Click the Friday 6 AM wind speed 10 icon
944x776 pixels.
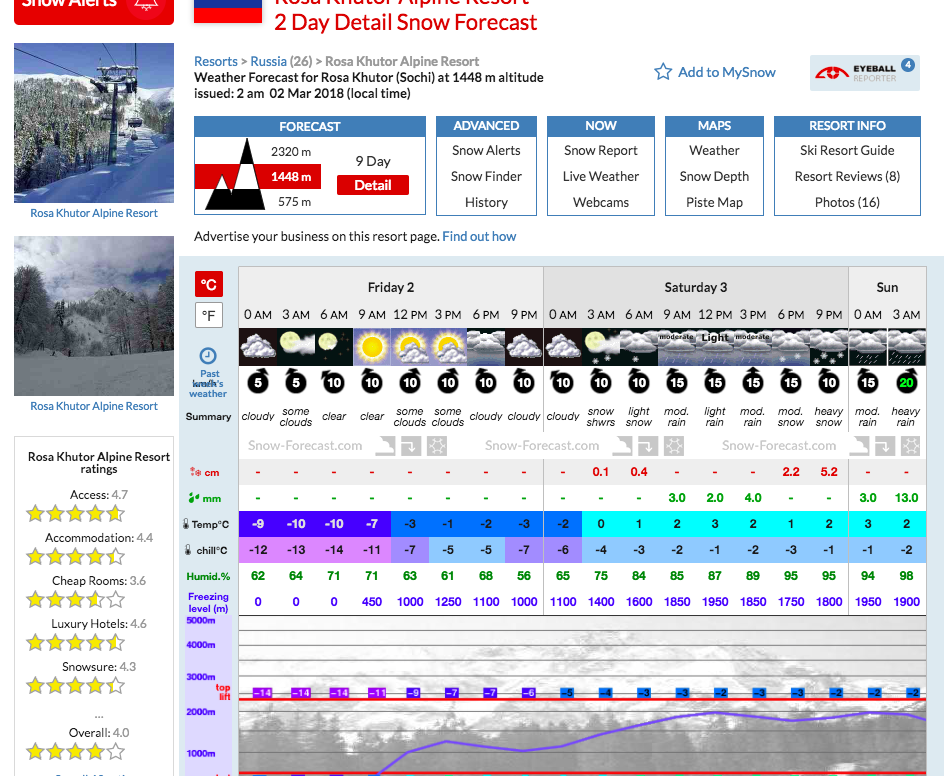click(x=334, y=381)
